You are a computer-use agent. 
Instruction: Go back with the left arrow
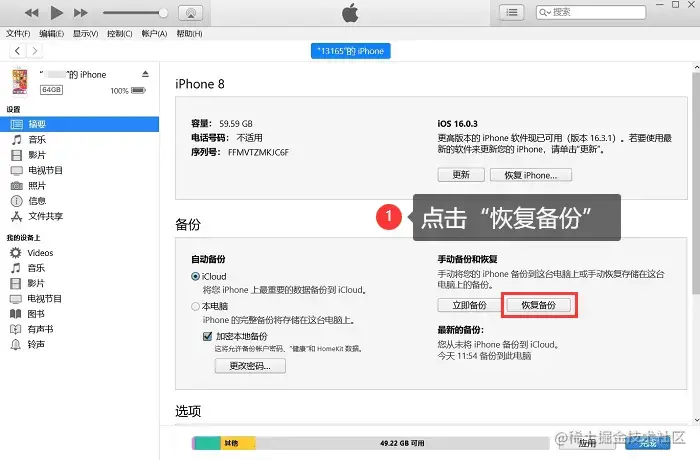(17, 51)
